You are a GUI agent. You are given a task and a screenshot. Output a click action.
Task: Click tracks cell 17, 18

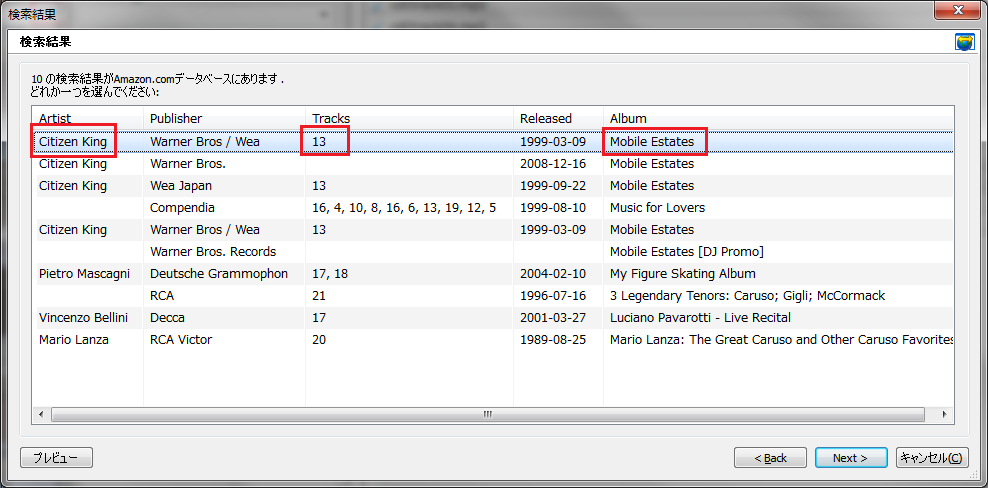330,274
